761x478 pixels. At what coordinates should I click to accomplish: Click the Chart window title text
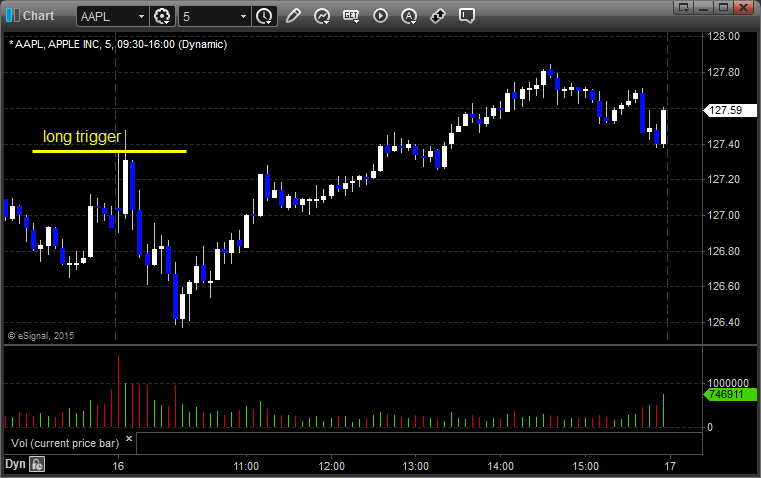(39, 16)
